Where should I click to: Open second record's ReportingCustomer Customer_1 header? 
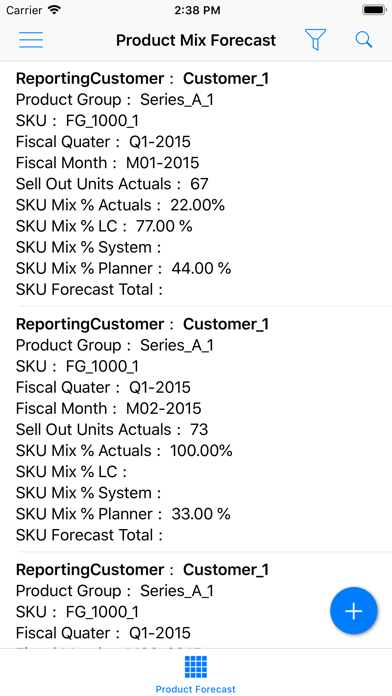pyautogui.click(x=142, y=324)
